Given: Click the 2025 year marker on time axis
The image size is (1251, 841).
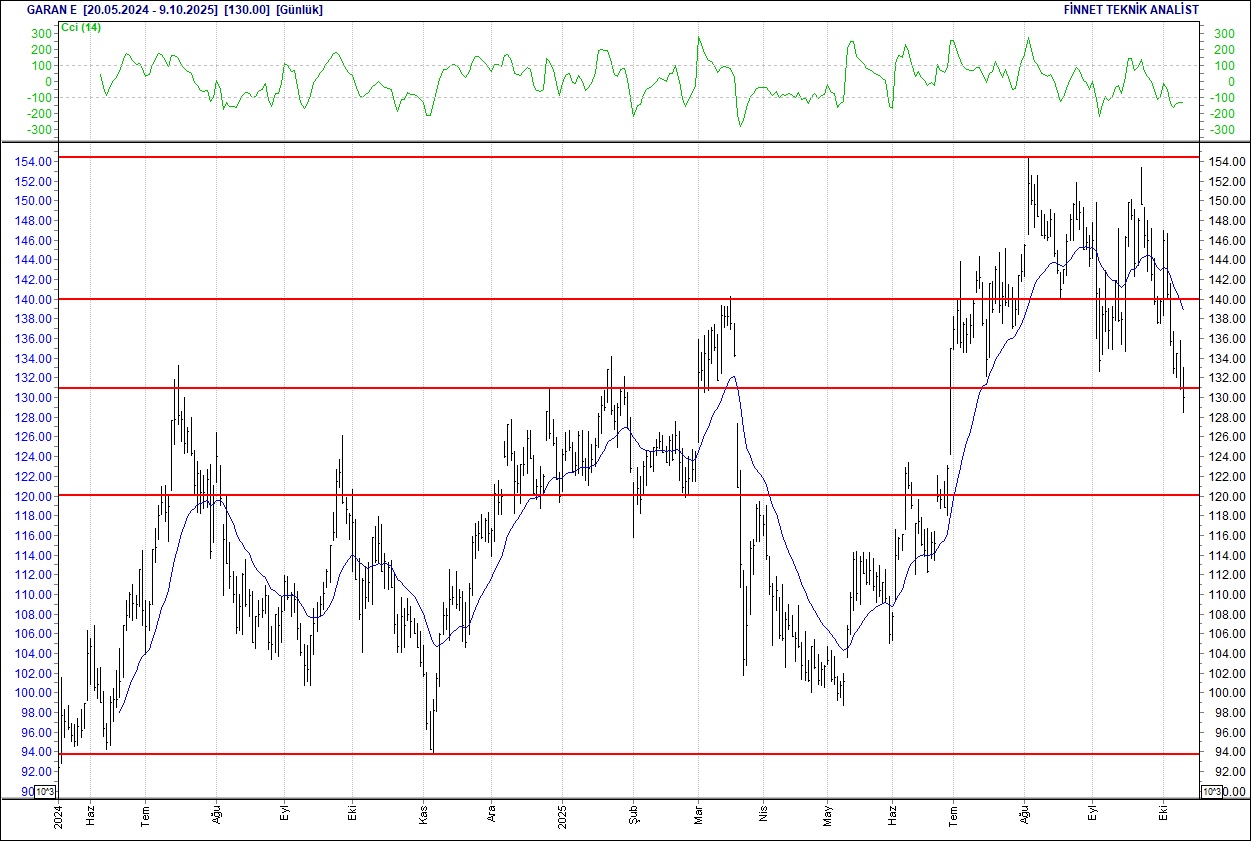Looking at the screenshot, I should tap(562, 817).
